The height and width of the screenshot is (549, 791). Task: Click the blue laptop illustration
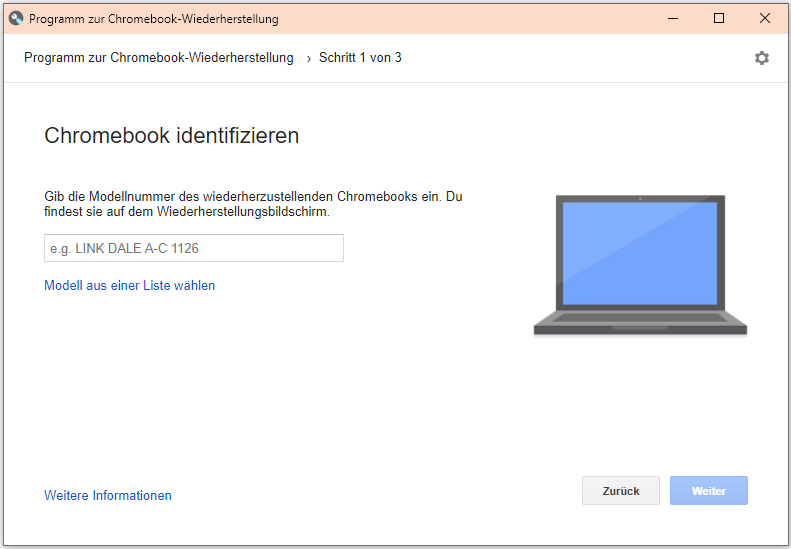[x=640, y=265]
